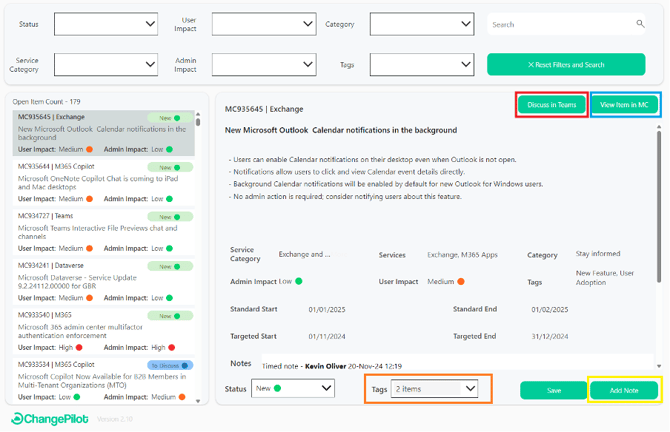Click the View Item in MC button
Screen dimensions: 670x432
point(624,105)
